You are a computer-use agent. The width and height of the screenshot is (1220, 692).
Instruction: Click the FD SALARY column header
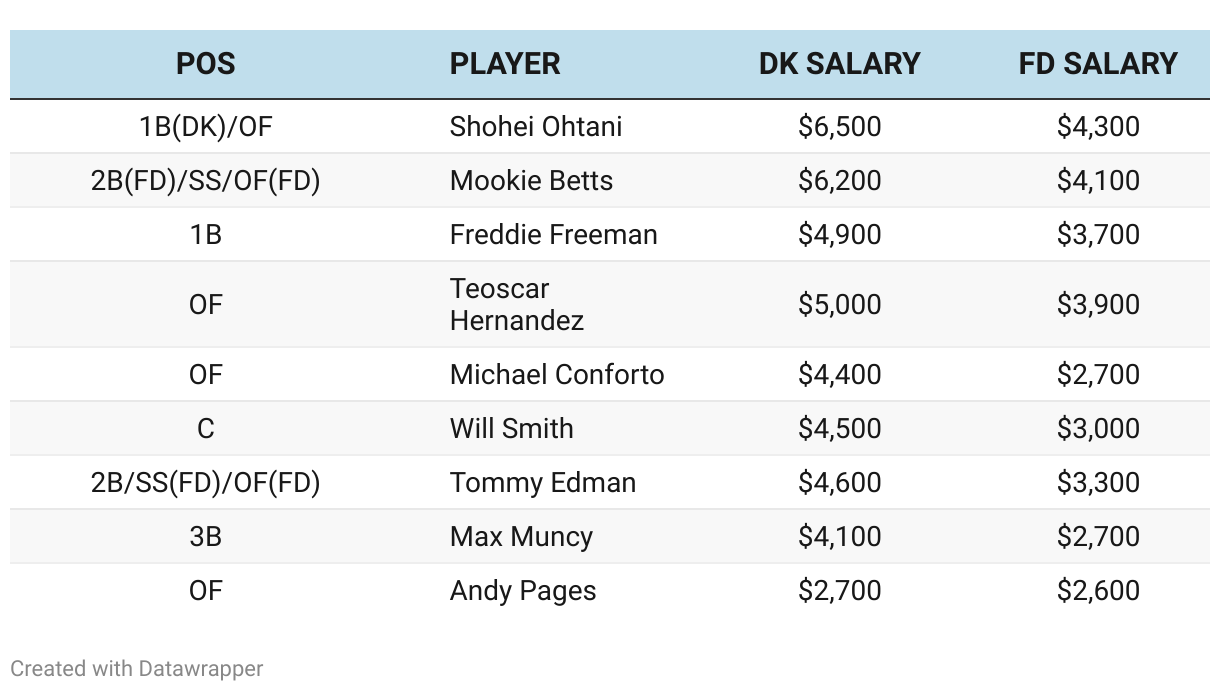1098,64
